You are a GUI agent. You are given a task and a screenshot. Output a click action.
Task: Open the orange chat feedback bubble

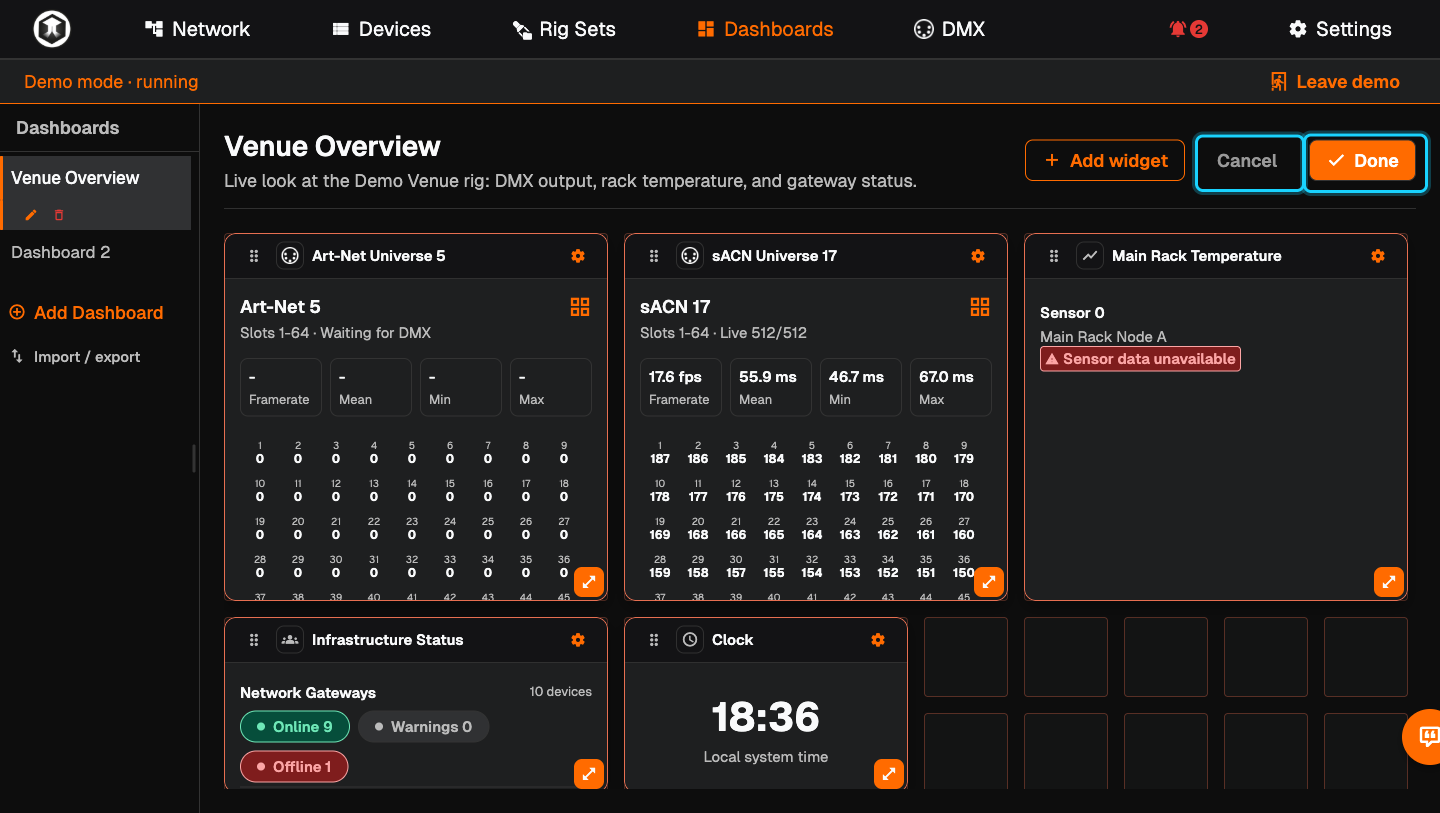coord(1424,737)
